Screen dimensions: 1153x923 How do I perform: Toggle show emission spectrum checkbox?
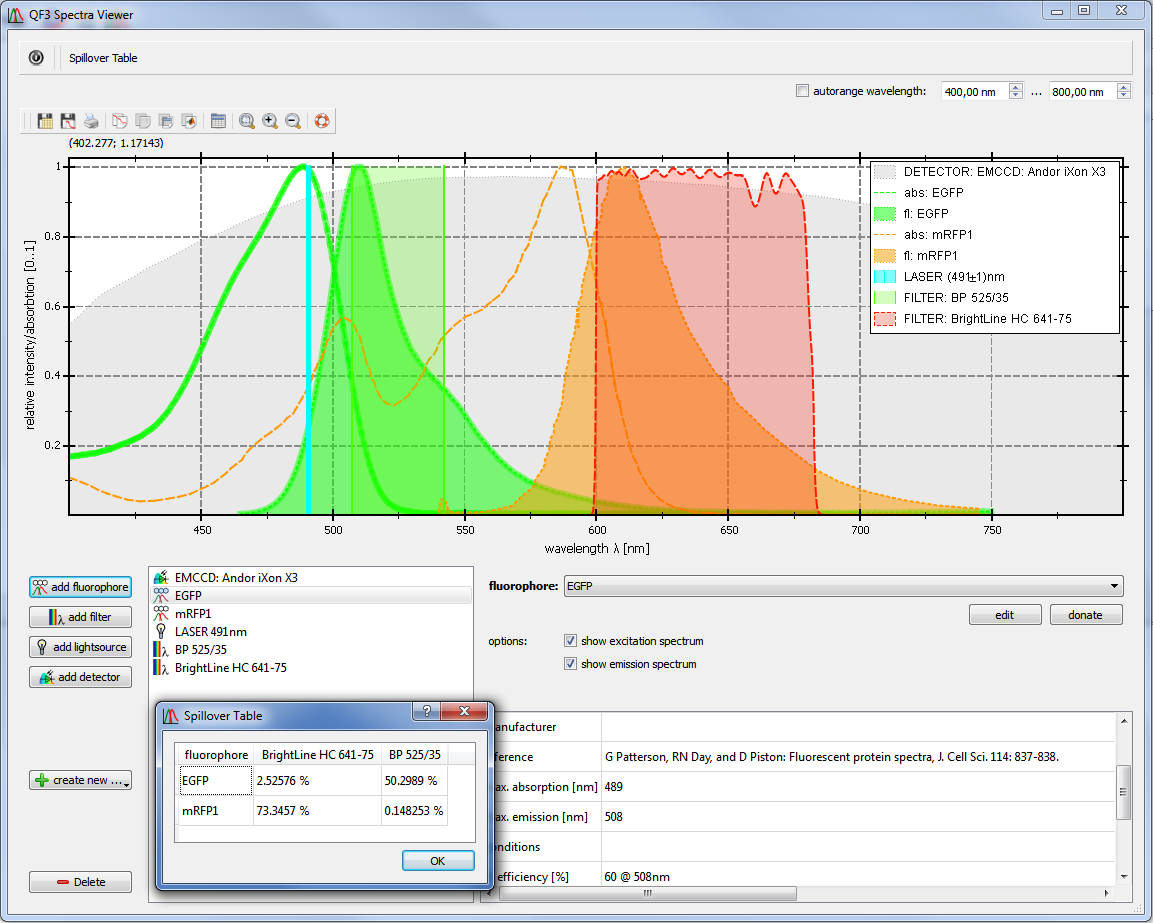tap(570, 663)
